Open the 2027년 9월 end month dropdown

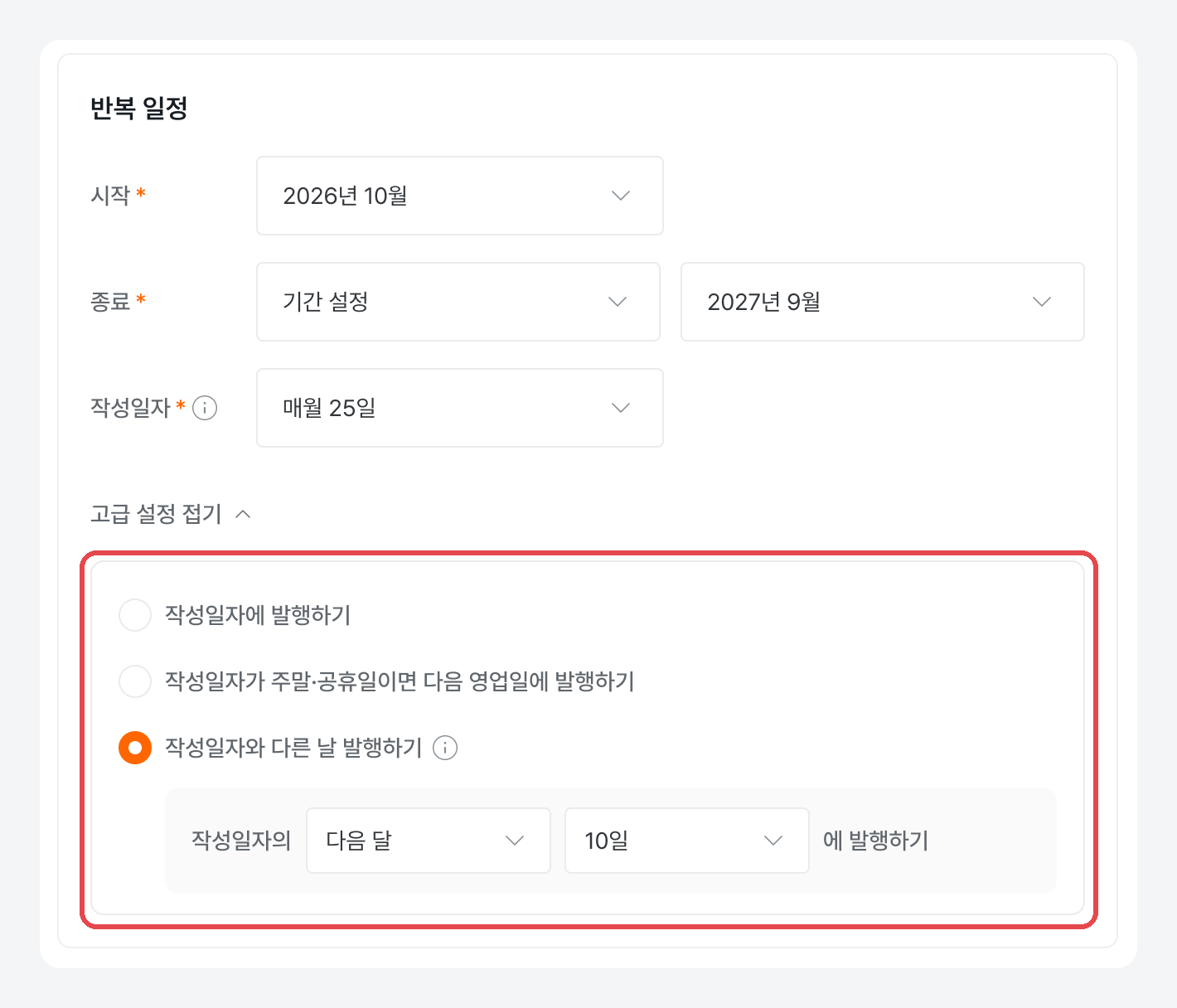(883, 302)
